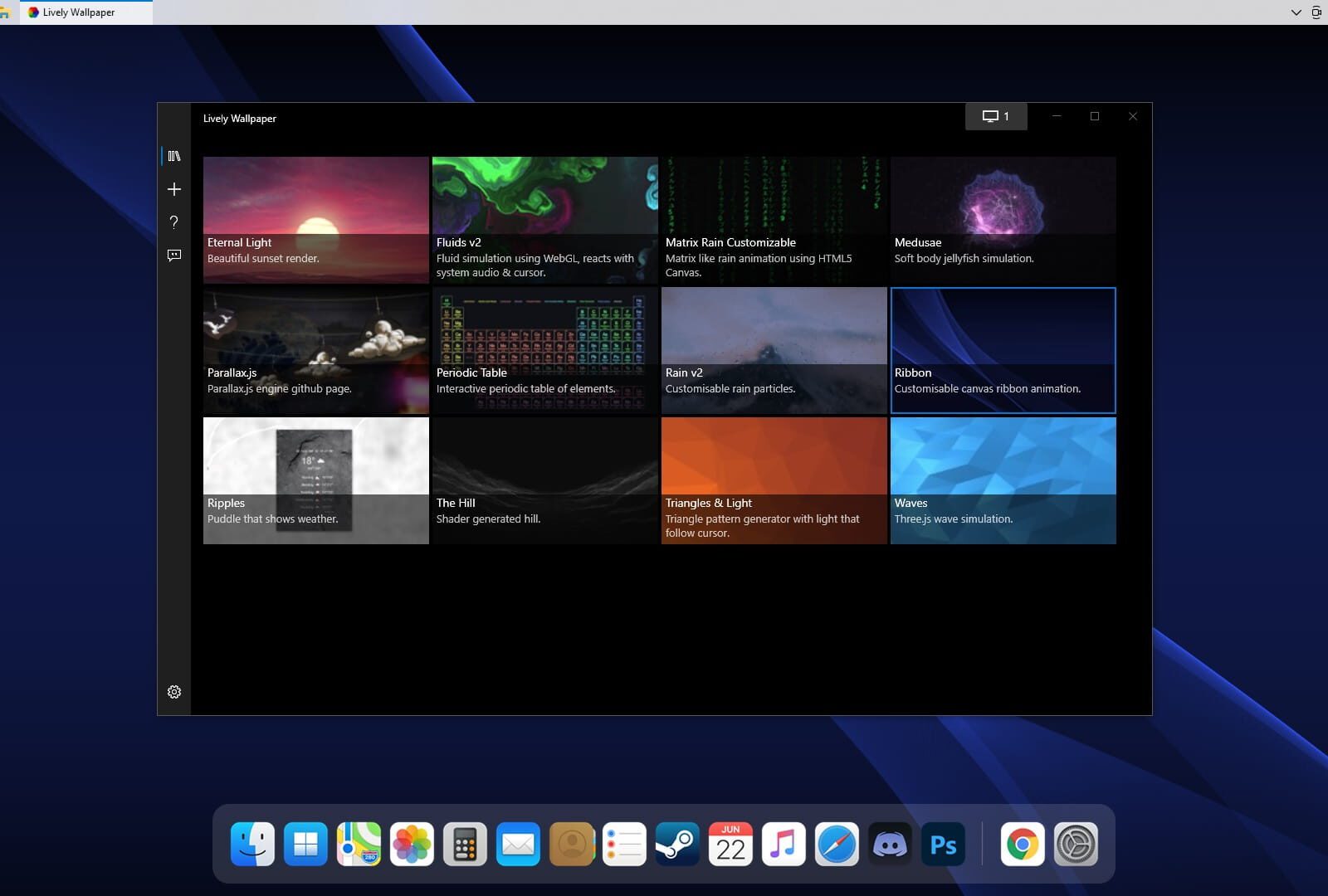Open the display monitor selector button

(996, 116)
